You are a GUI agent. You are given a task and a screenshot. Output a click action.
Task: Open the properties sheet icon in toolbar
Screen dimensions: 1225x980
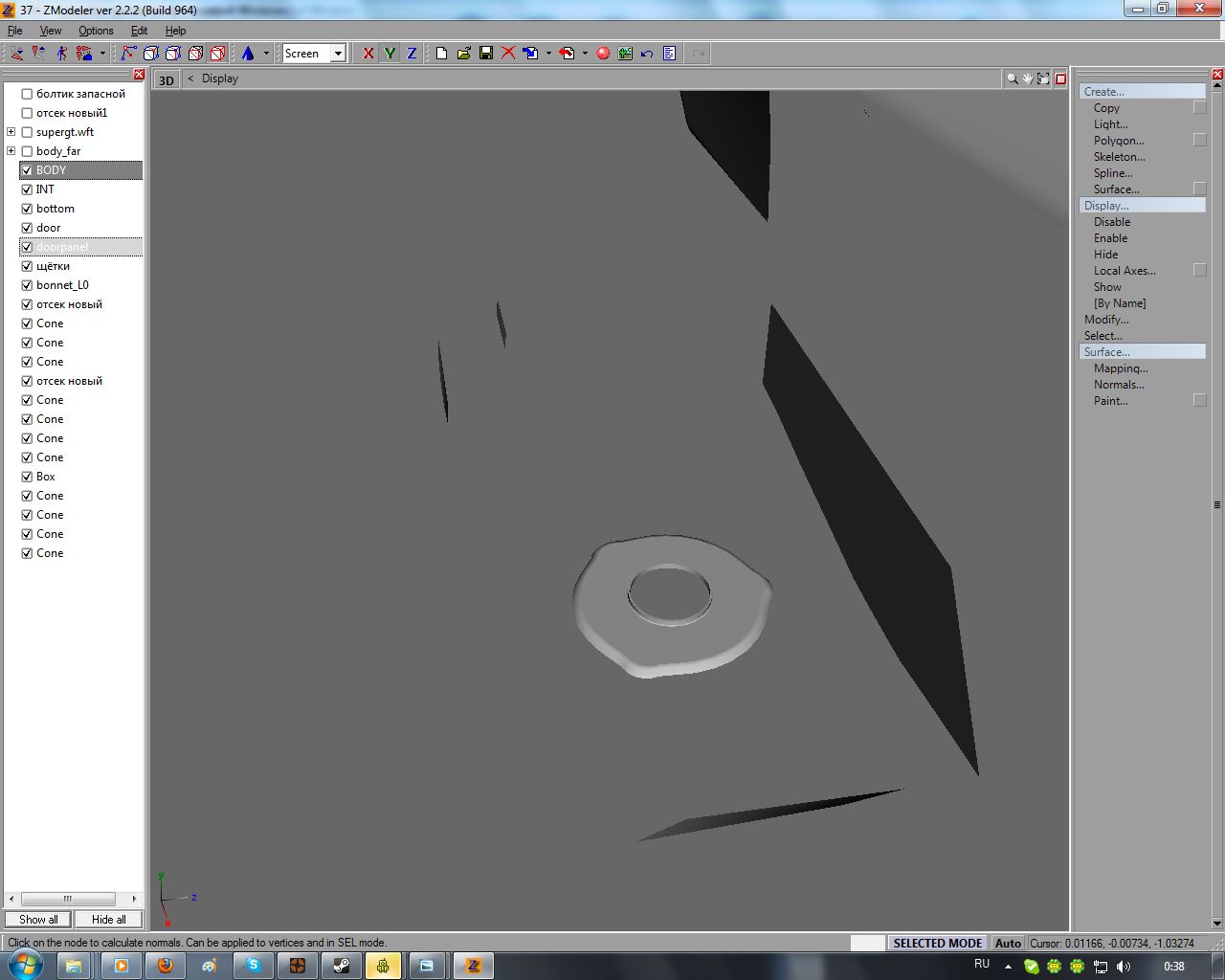(669, 54)
